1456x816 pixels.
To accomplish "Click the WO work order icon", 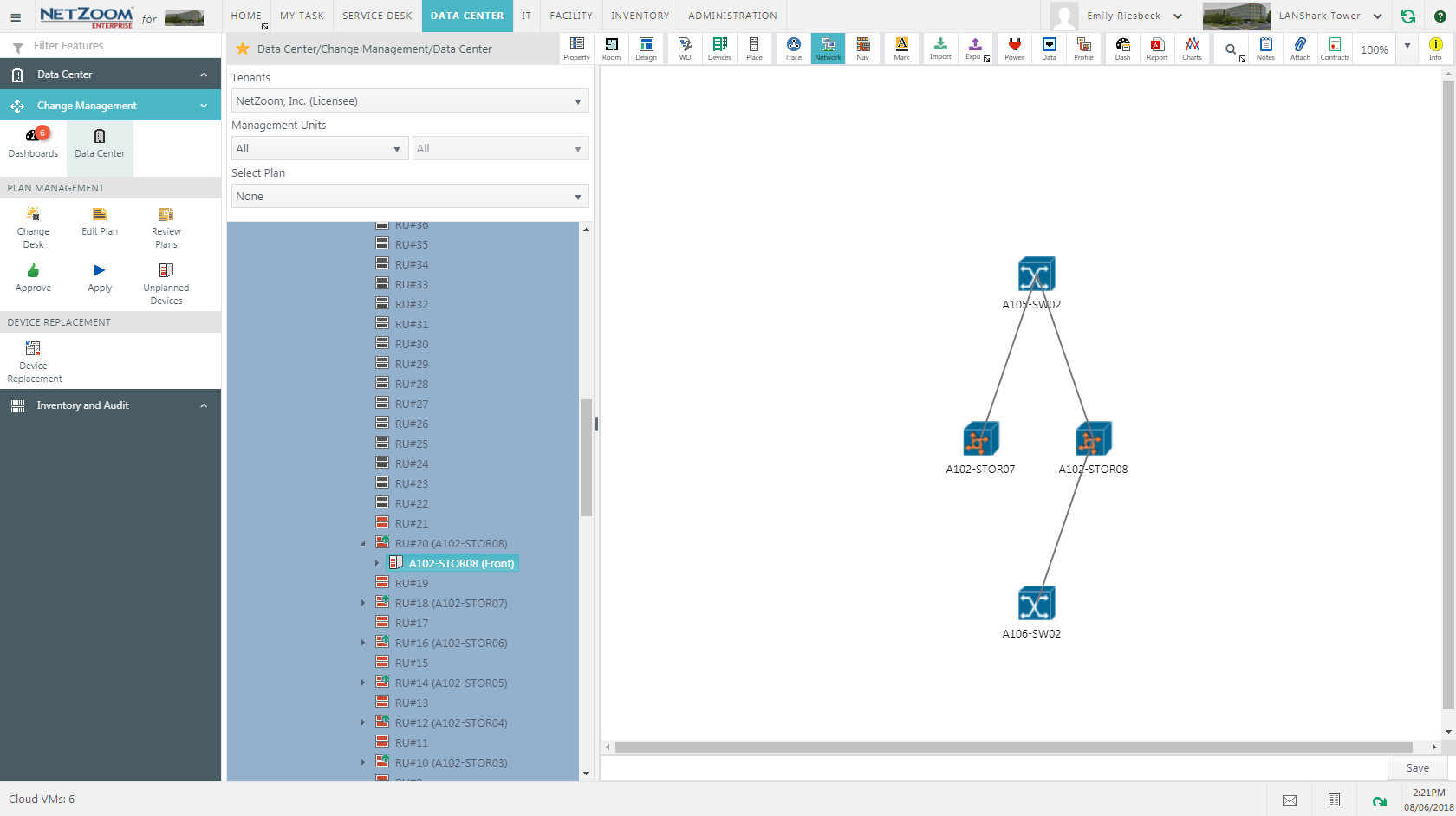I will coord(685,49).
